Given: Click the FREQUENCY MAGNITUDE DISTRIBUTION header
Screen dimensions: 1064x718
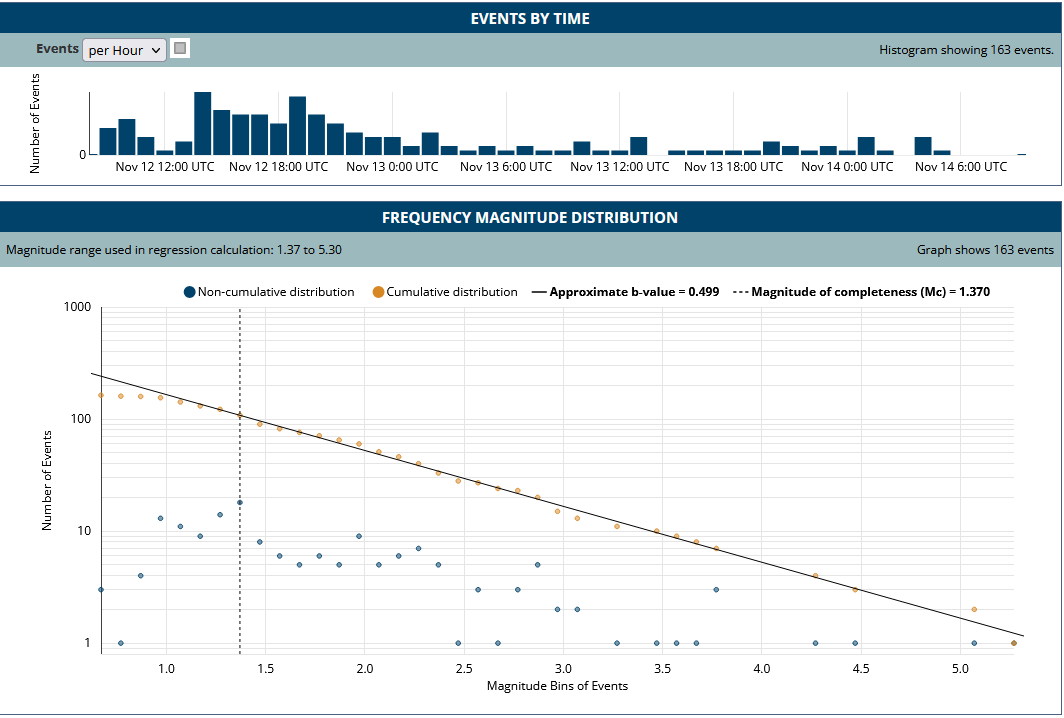Looking at the screenshot, I should 530,217.
